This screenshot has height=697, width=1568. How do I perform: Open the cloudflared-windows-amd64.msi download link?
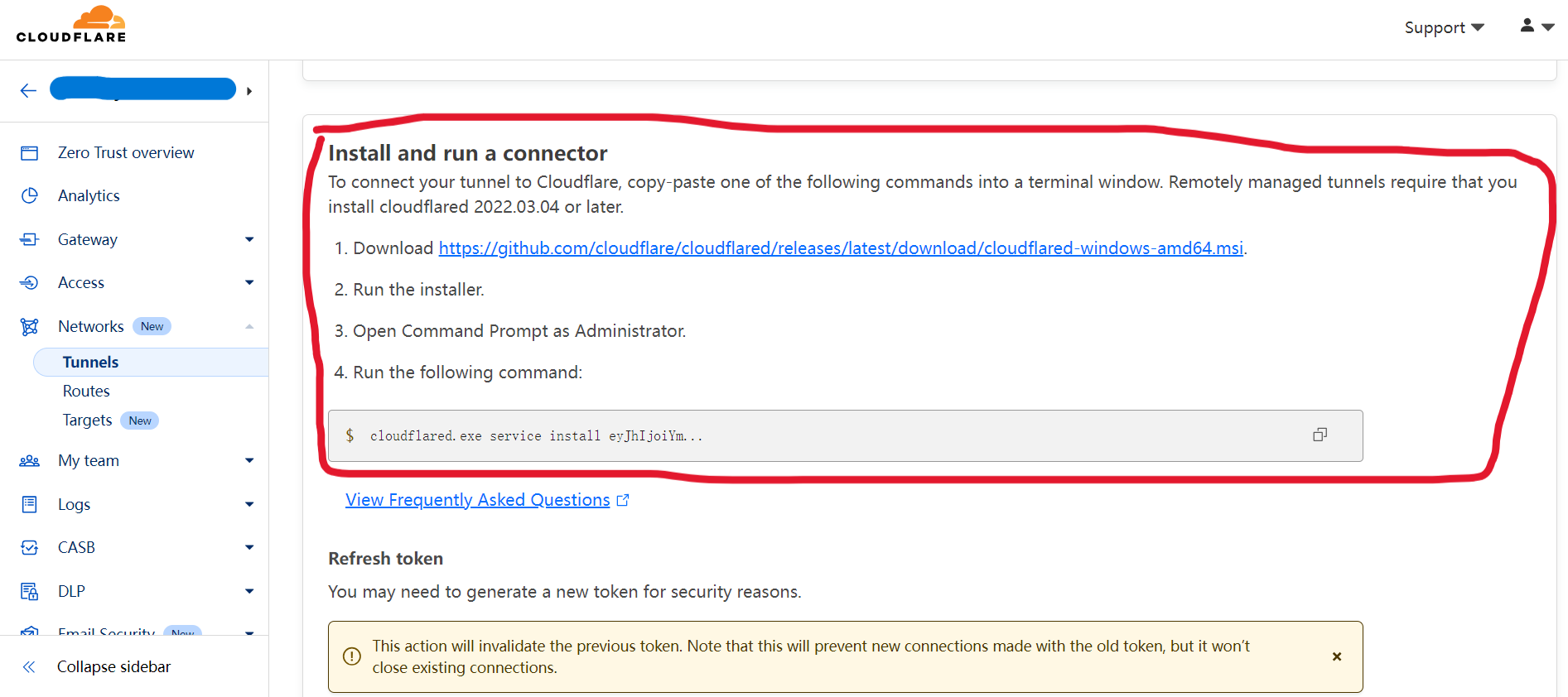pyautogui.click(x=841, y=248)
